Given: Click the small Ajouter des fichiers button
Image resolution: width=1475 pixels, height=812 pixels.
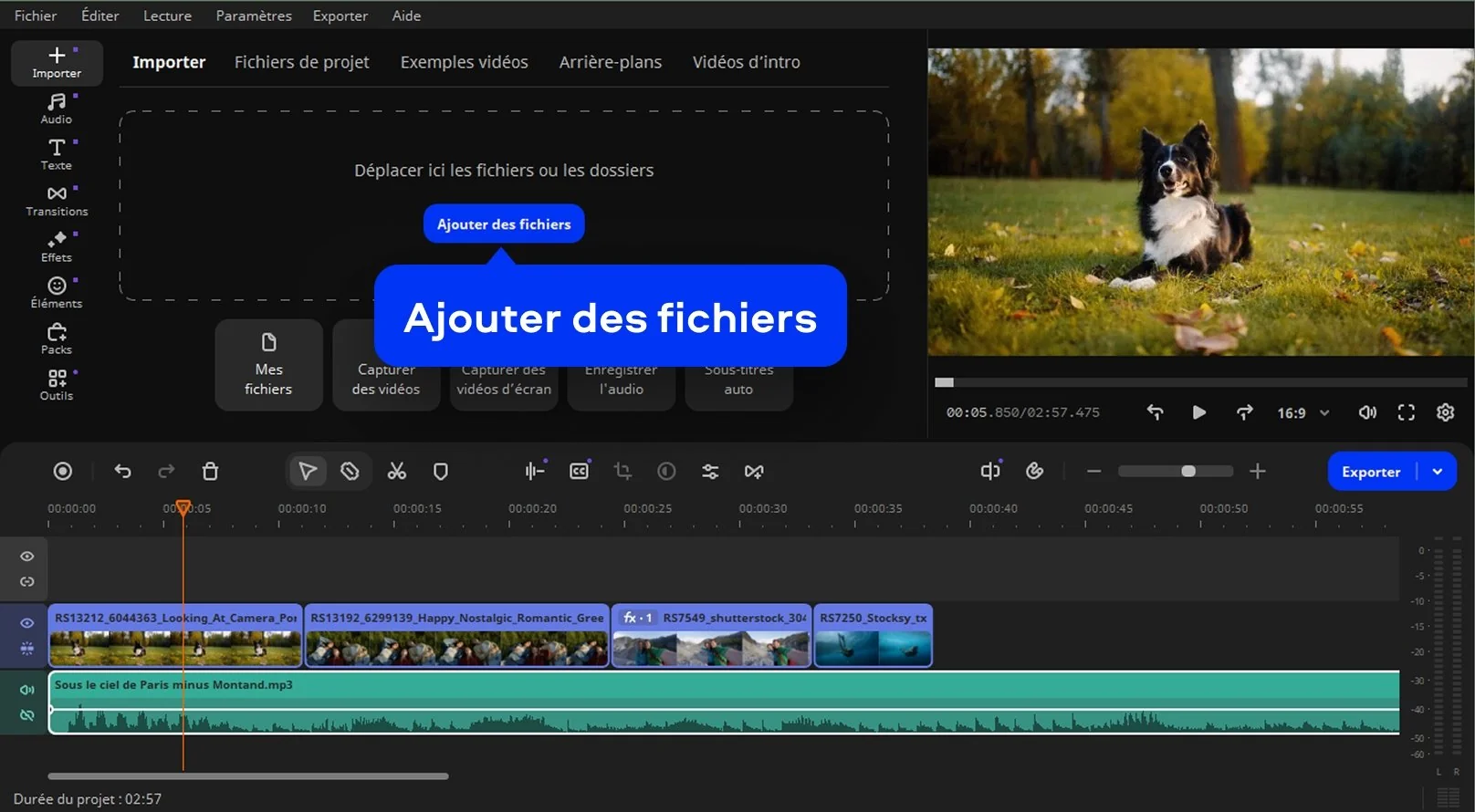Looking at the screenshot, I should pos(504,224).
